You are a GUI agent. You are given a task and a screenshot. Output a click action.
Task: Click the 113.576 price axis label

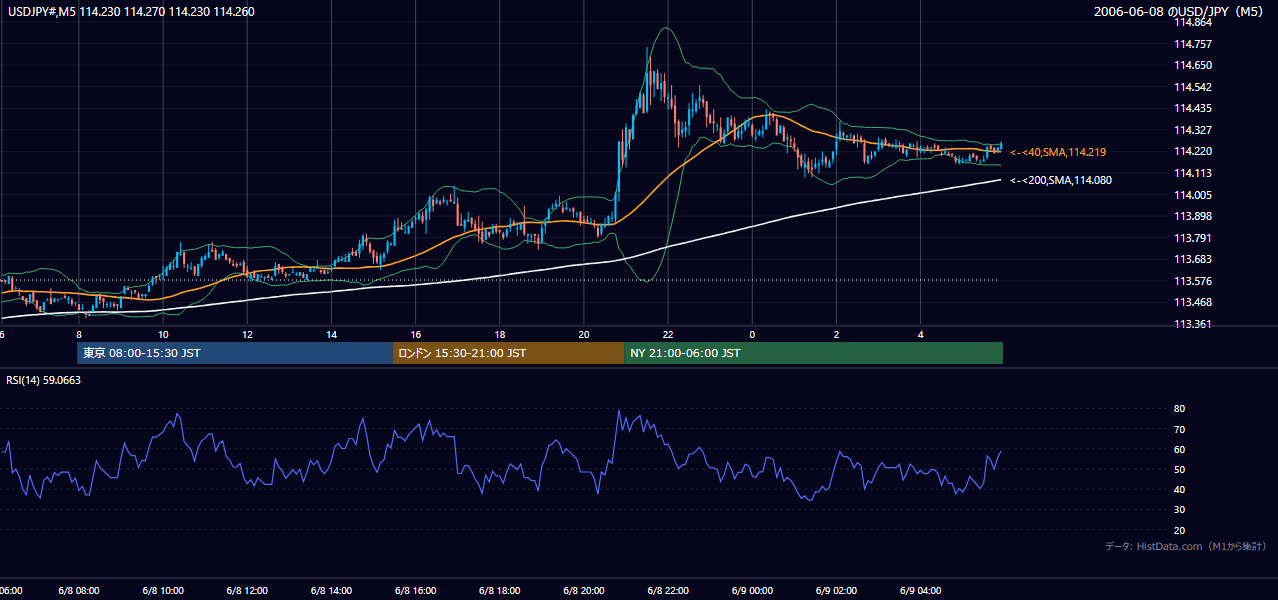click(x=1193, y=281)
